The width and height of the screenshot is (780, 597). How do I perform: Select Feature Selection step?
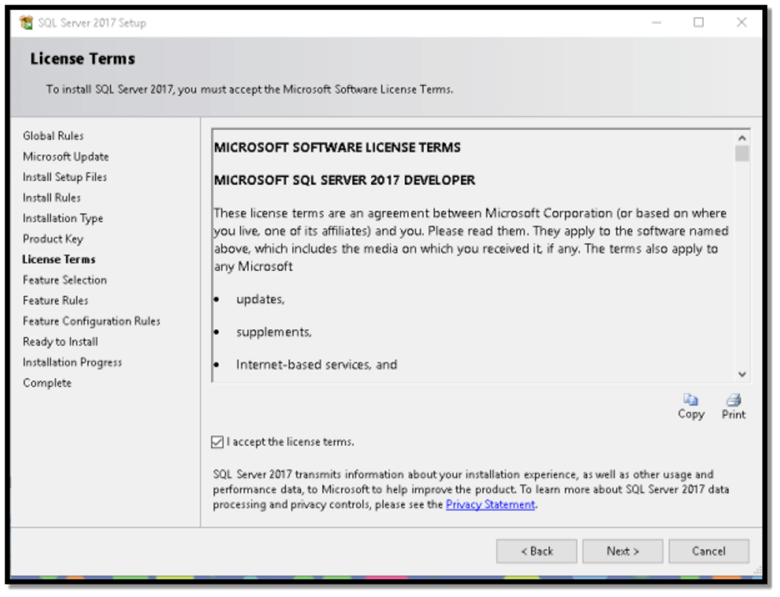[x=65, y=280]
